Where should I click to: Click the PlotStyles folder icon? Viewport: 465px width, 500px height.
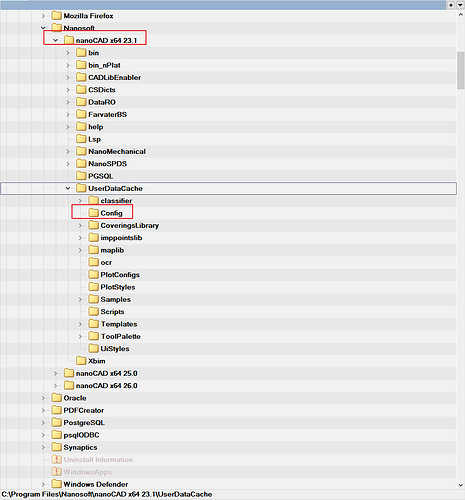(94, 287)
